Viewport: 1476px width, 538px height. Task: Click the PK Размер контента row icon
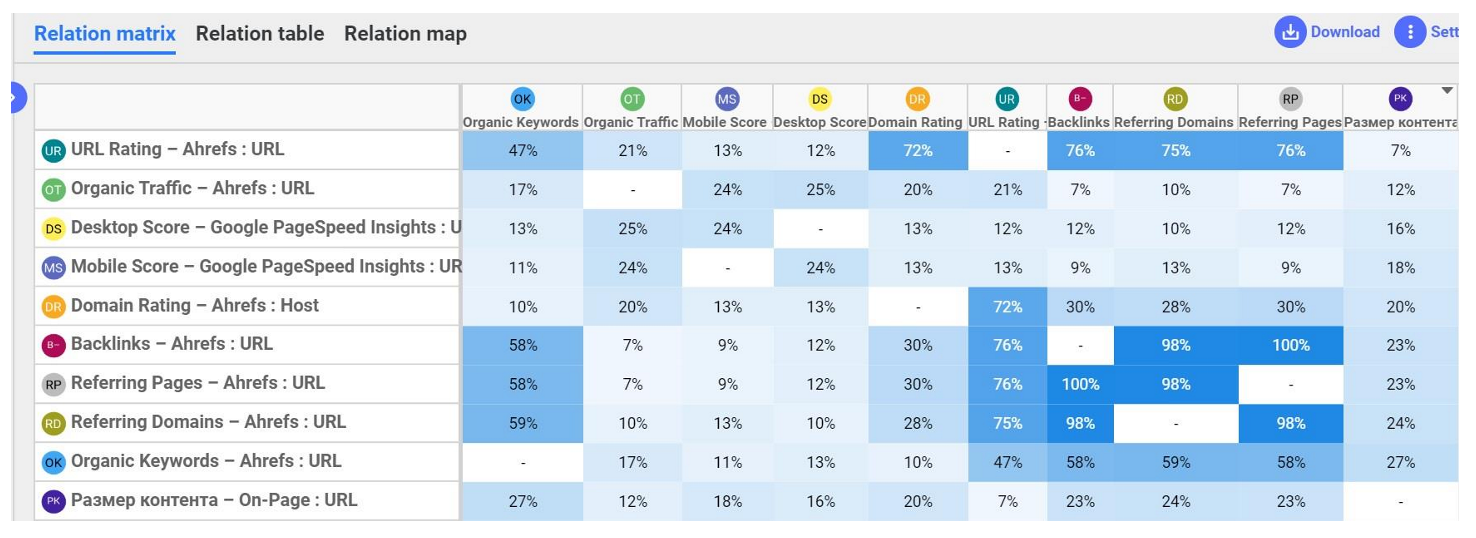pos(54,501)
